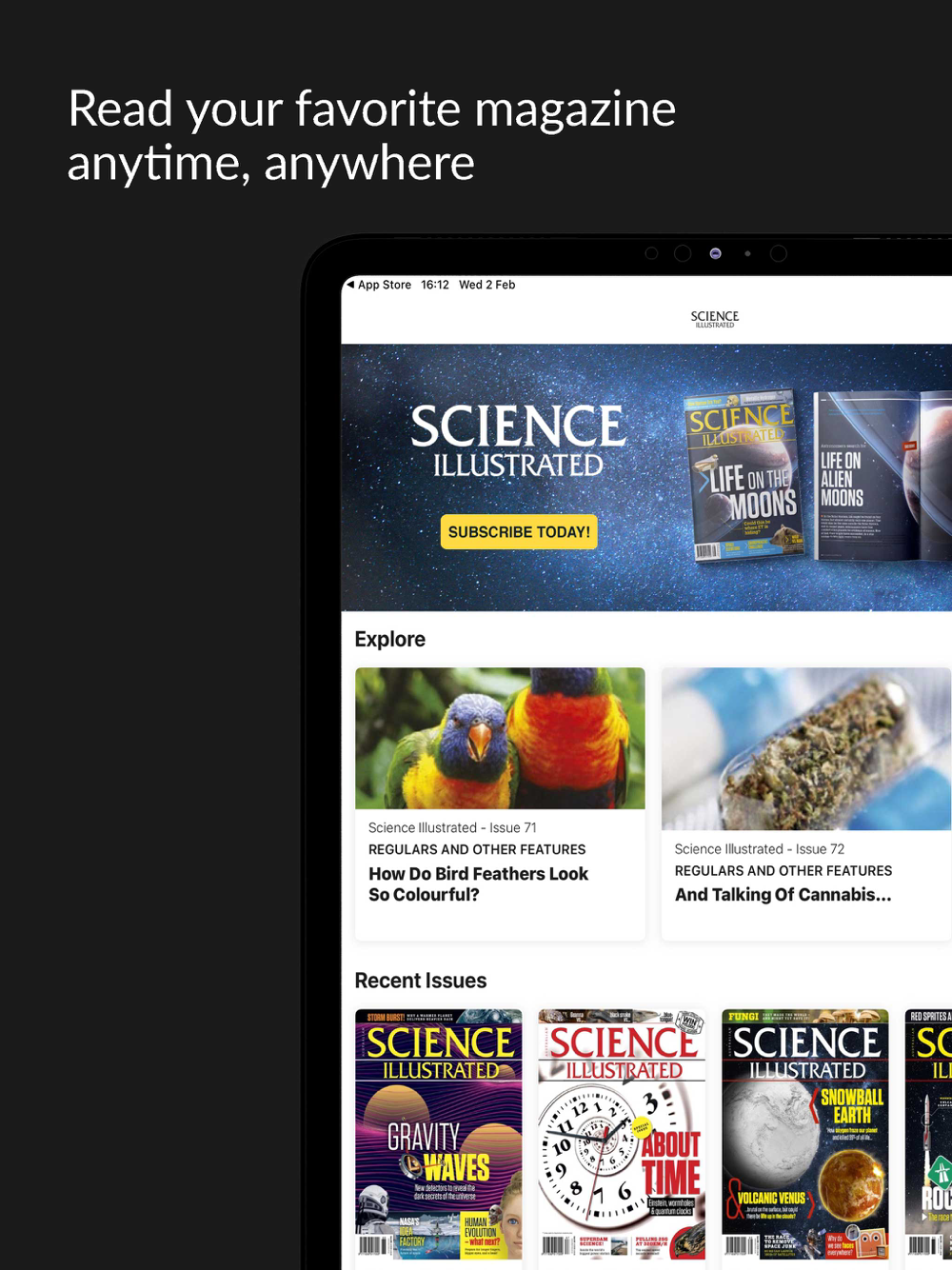This screenshot has width=952, height=1270.
Task: Open the Science Illustrated header logo
Action: pyautogui.click(x=715, y=319)
